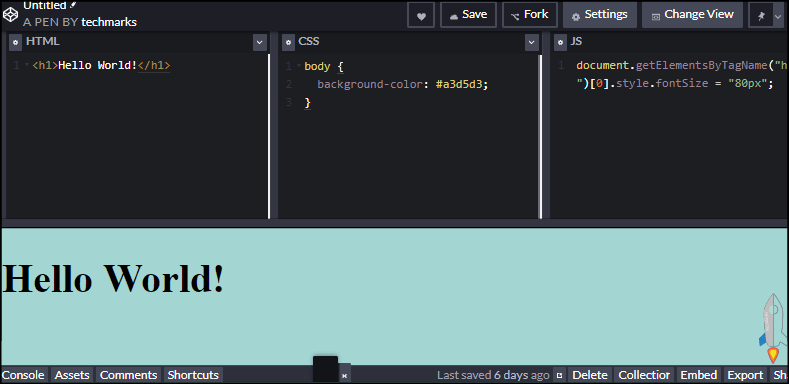789x384 pixels.
Task: Delete this pen
Action: point(590,375)
